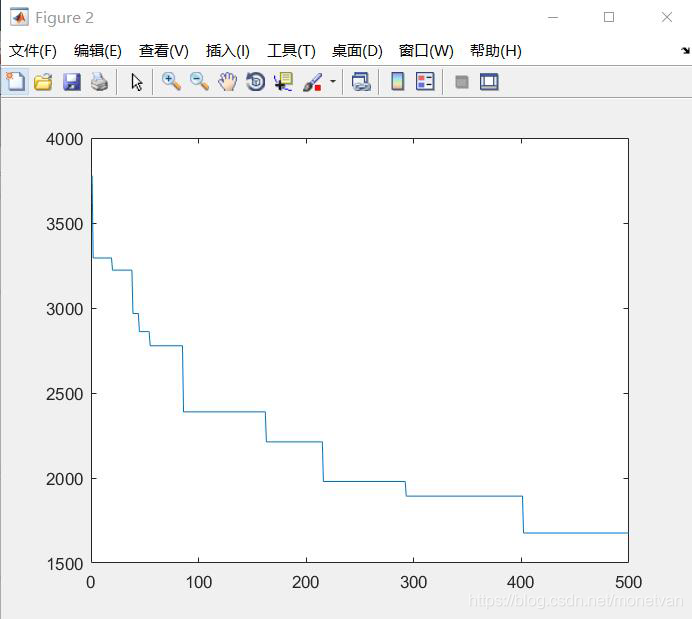Click the Hide Plot Tools icon
The width and height of the screenshot is (692, 619).
(462, 82)
